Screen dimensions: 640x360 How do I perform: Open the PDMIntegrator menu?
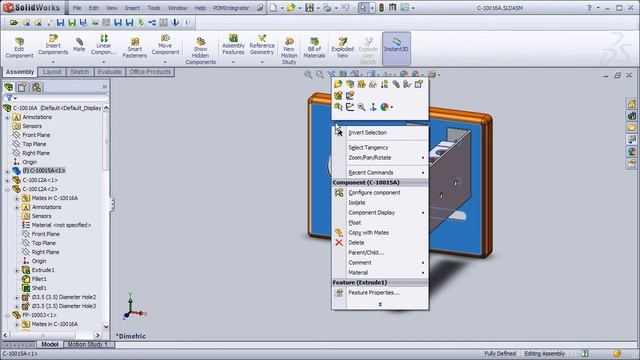coord(231,8)
